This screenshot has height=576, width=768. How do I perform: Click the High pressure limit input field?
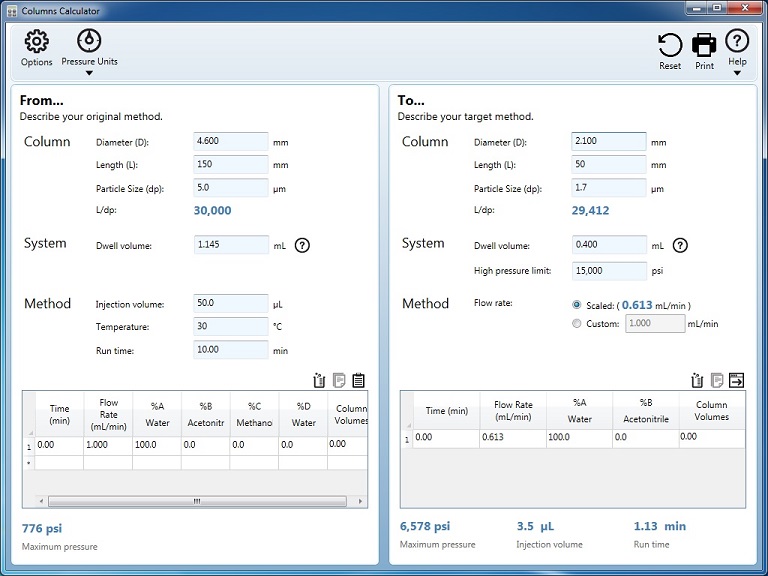click(609, 271)
